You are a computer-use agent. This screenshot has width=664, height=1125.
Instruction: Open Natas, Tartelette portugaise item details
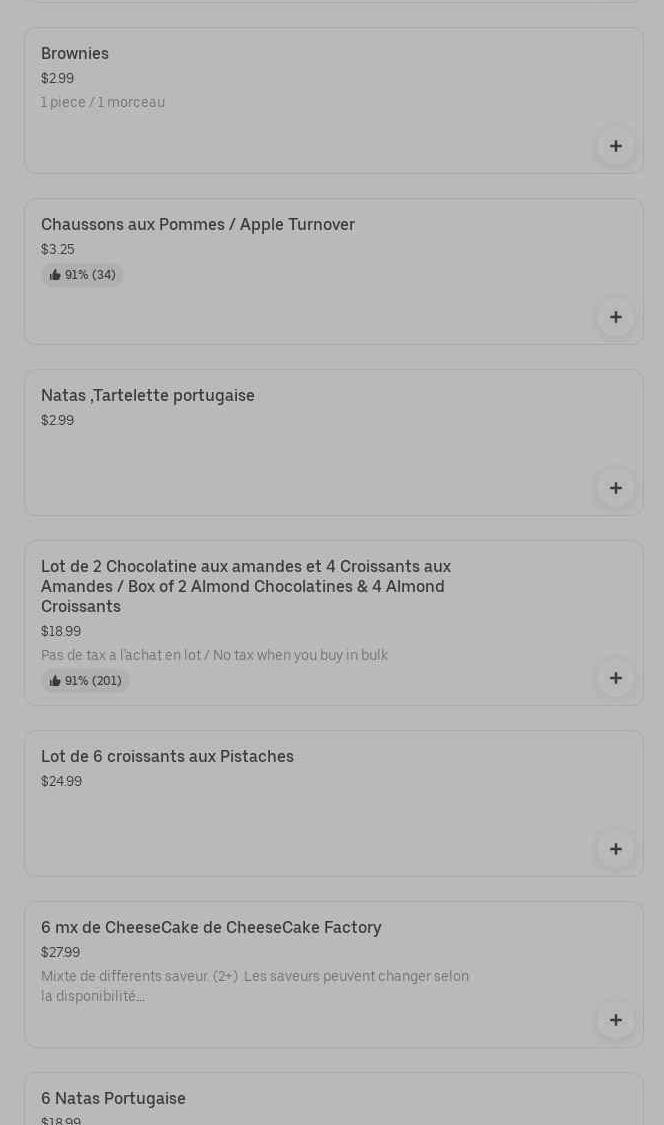pos(148,396)
